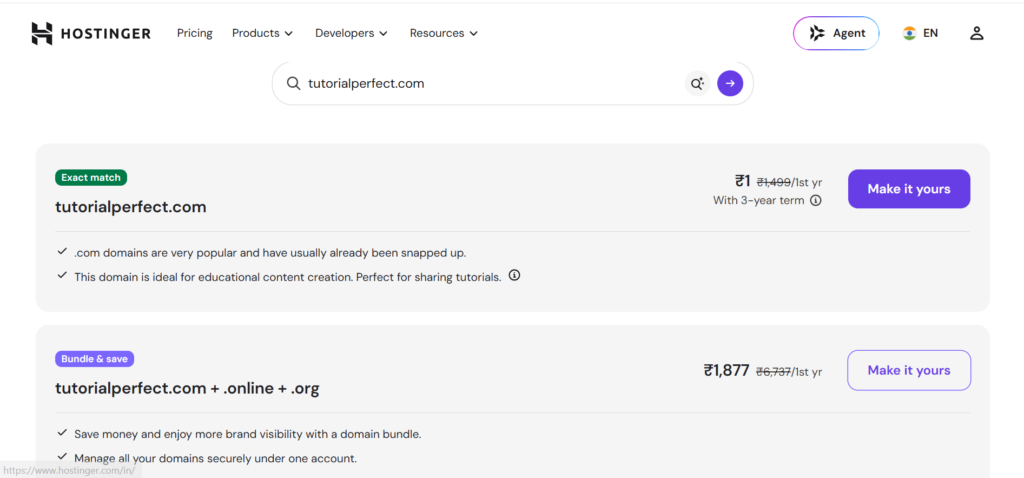Open info icon beside 3-year term
The width and height of the screenshot is (1024, 478).
click(815, 200)
